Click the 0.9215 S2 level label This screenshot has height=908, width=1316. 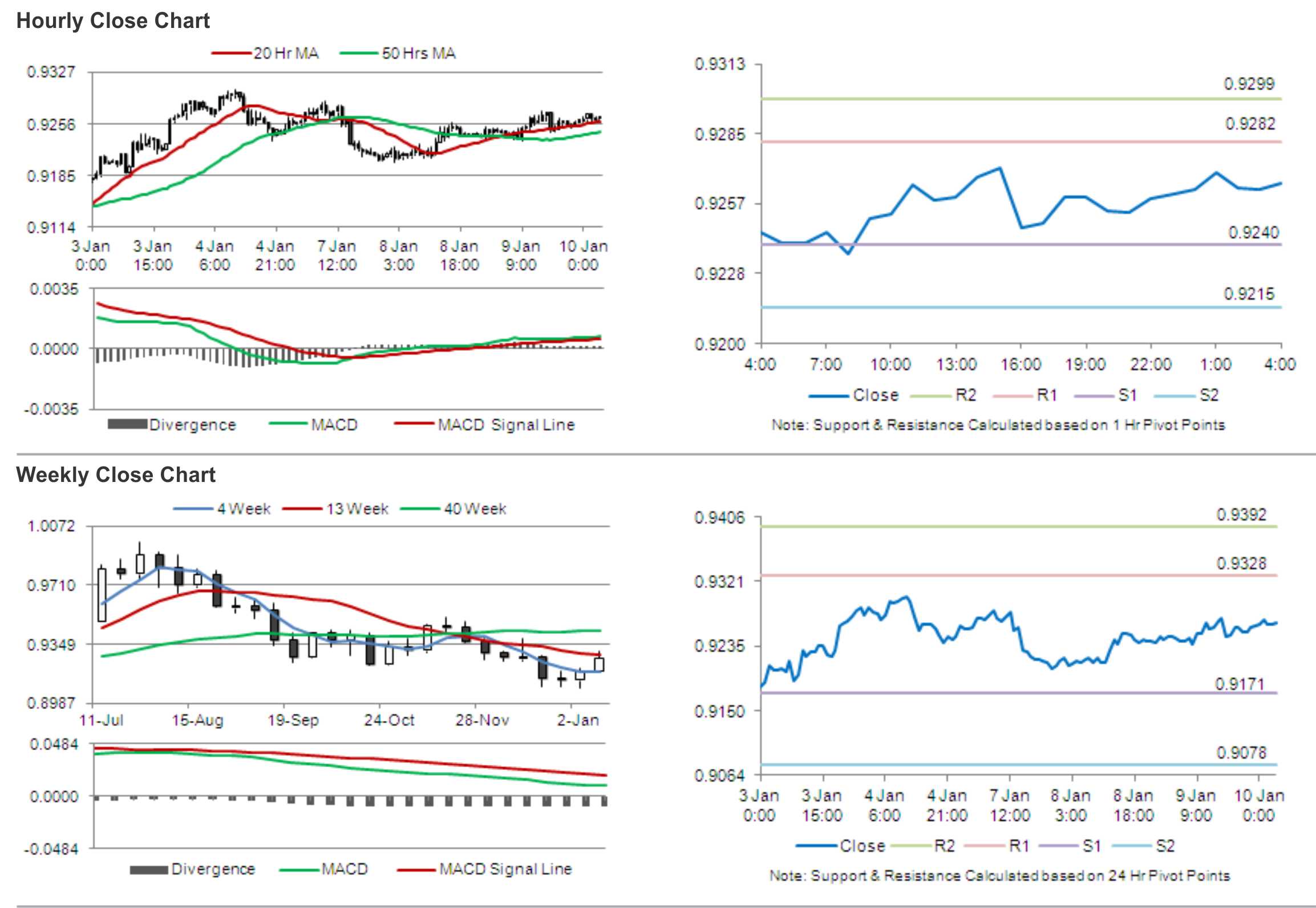[x=1249, y=294]
